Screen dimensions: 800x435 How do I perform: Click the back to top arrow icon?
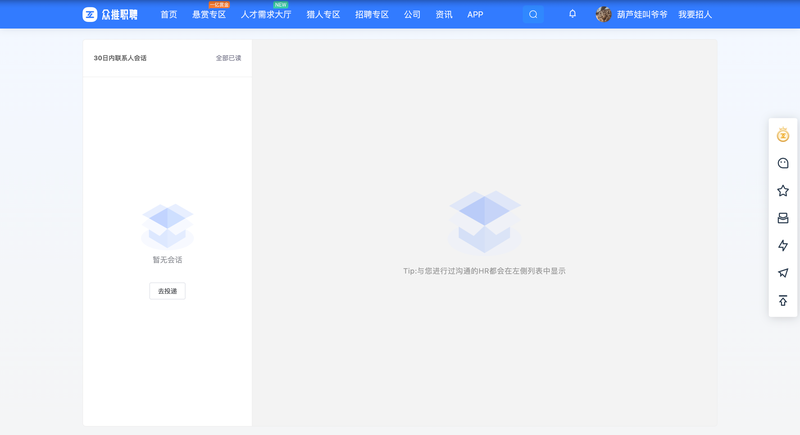click(x=783, y=301)
